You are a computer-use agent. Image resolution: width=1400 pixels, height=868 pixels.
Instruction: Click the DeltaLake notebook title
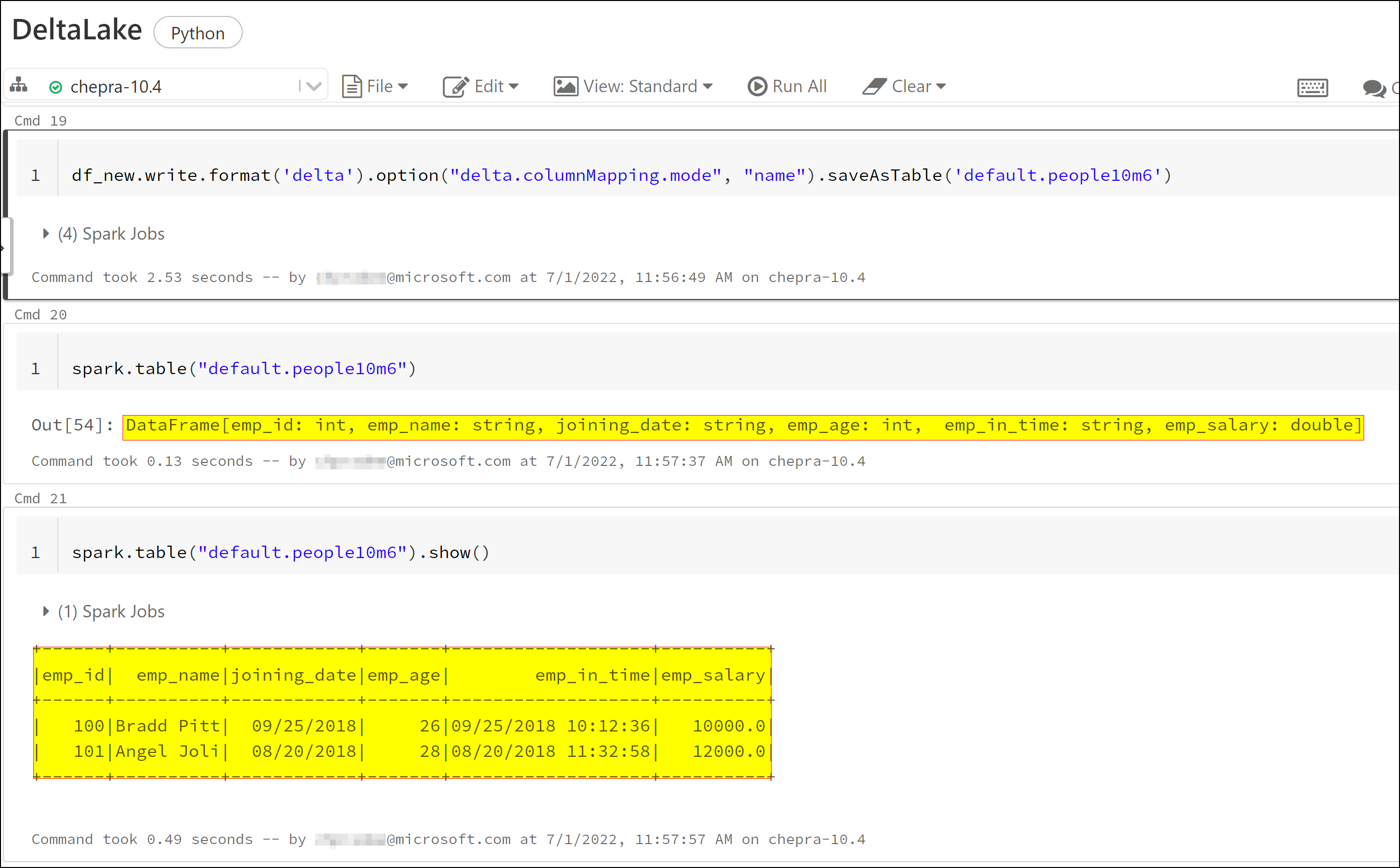tap(77, 30)
